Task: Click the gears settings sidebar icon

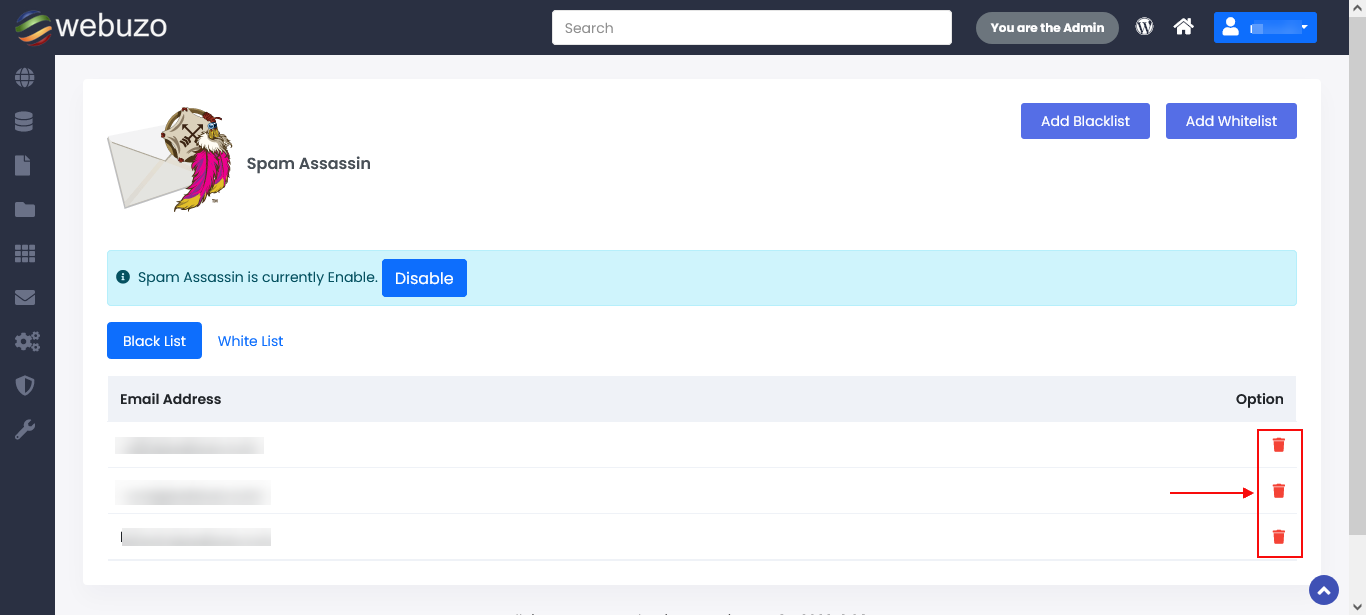Action: (x=26, y=342)
